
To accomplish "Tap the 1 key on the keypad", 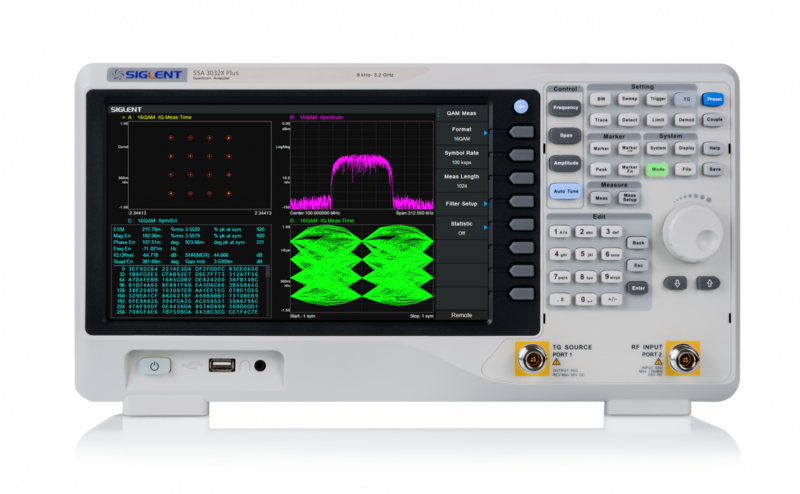I will [560, 232].
